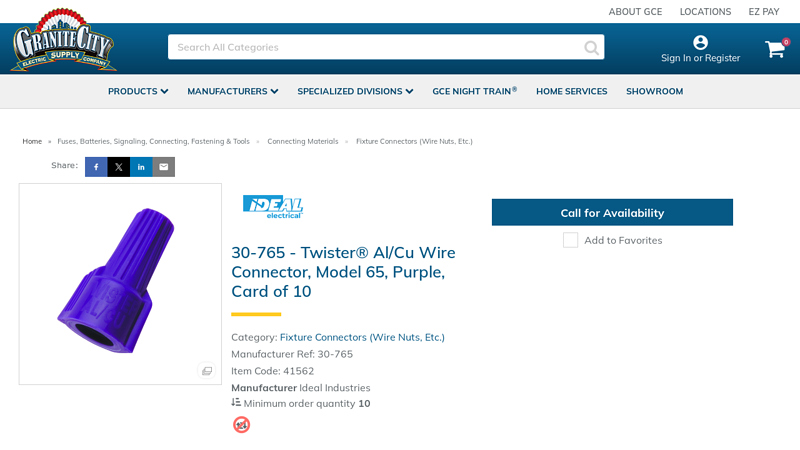The image size is (800, 450).
Task: Share product on LinkedIn
Action: point(141,167)
